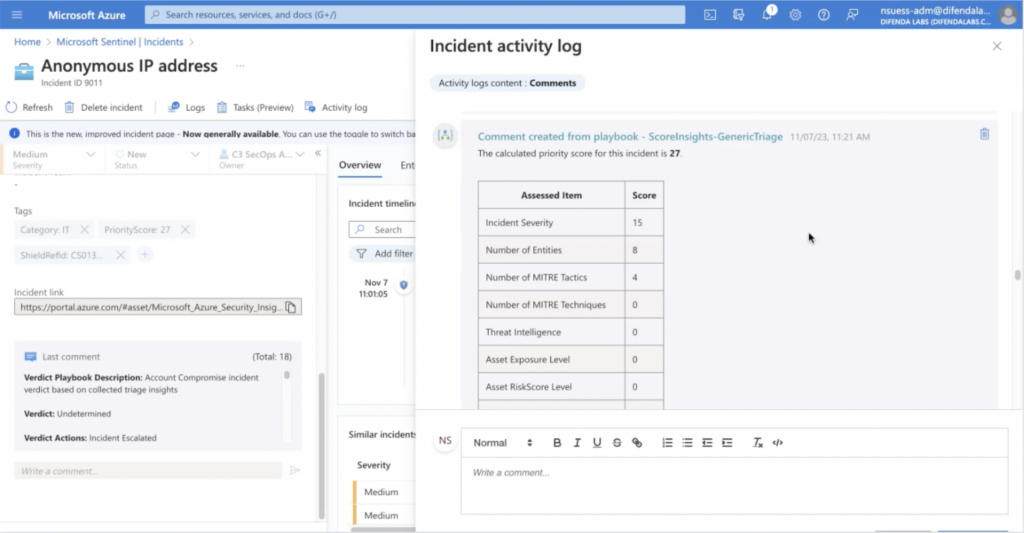This screenshot has width=1024, height=533.
Task: Open the notifications bell
Action: tap(767, 14)
